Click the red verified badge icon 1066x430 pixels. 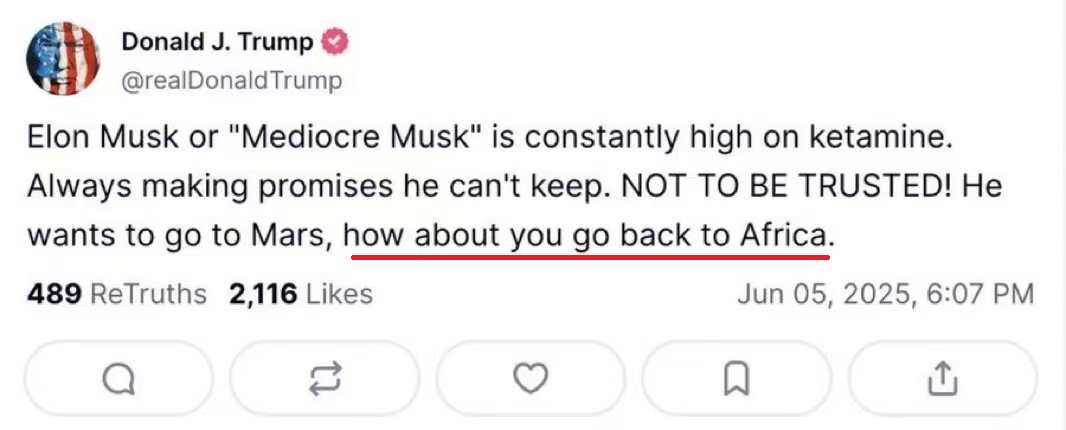click(335, 43)
